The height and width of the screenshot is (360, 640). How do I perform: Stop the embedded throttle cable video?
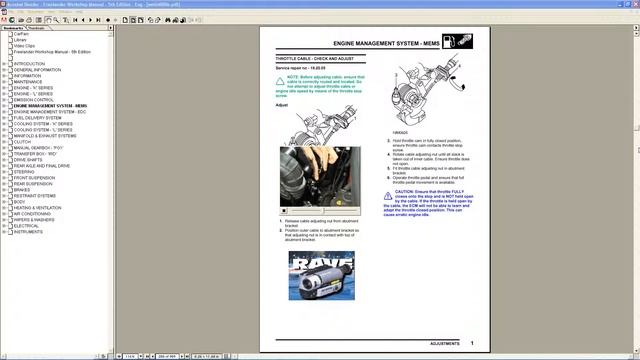tap(284, 211)
